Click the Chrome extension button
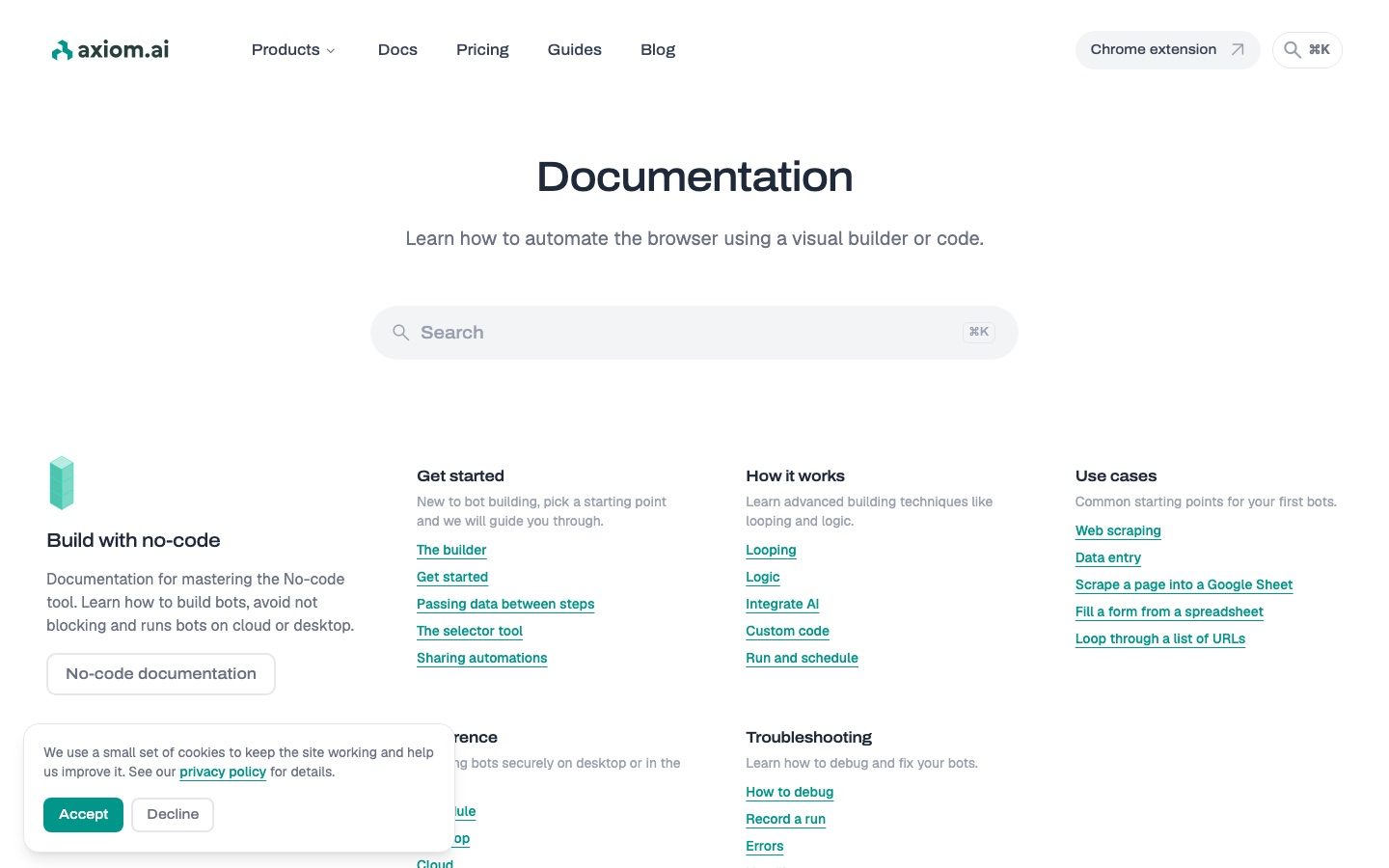The image size is (1389, 868). (x=1167, y=49)
